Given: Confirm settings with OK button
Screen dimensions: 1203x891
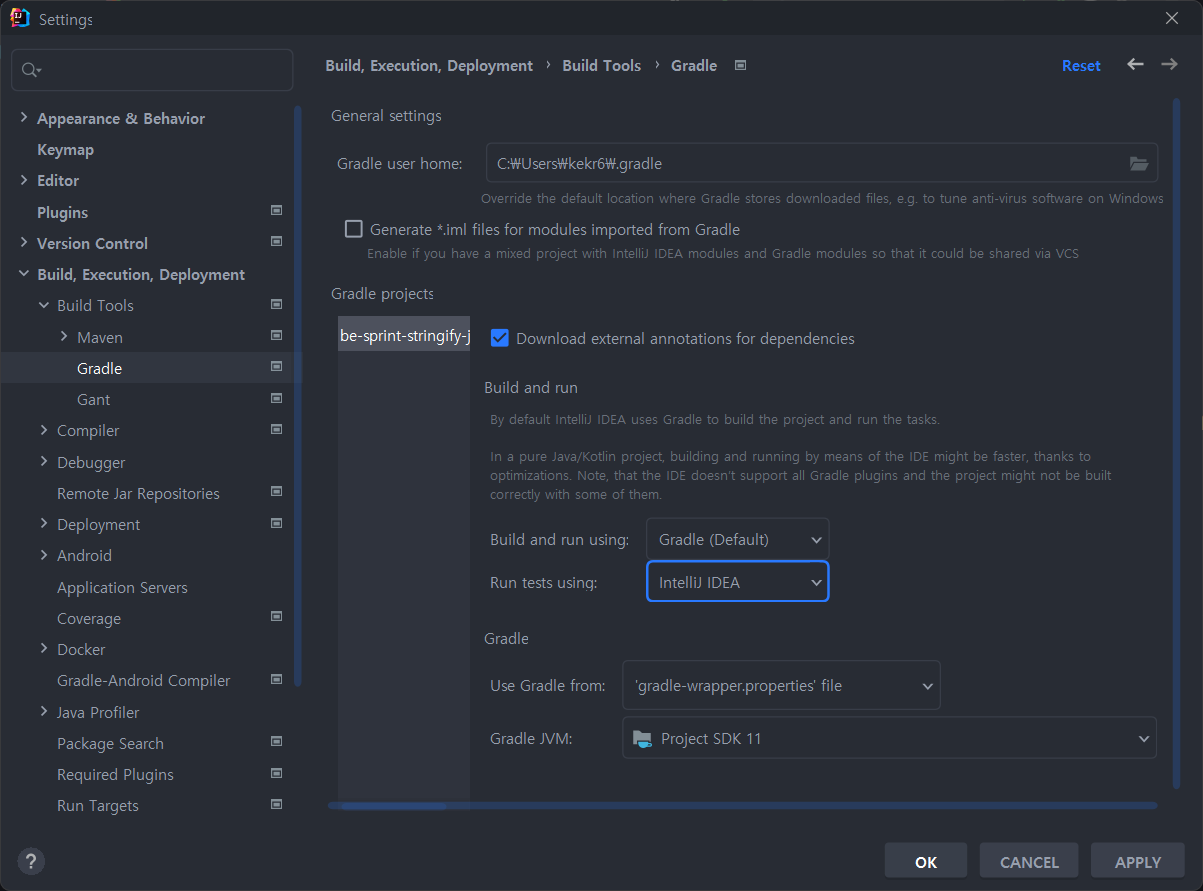Looking at the screenshot, I should pos(926,861).
